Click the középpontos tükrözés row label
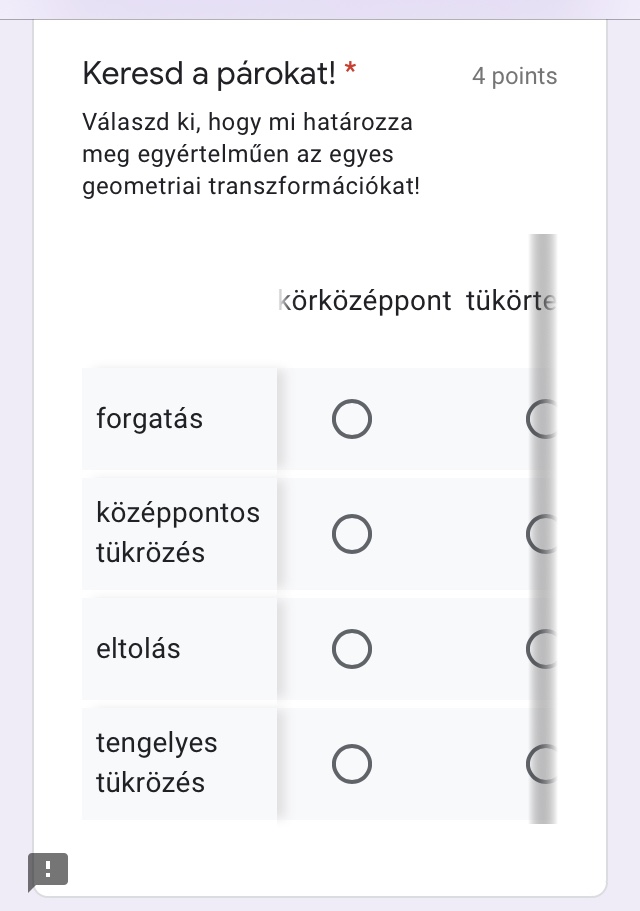640x911 pixels. pos(177,533)
